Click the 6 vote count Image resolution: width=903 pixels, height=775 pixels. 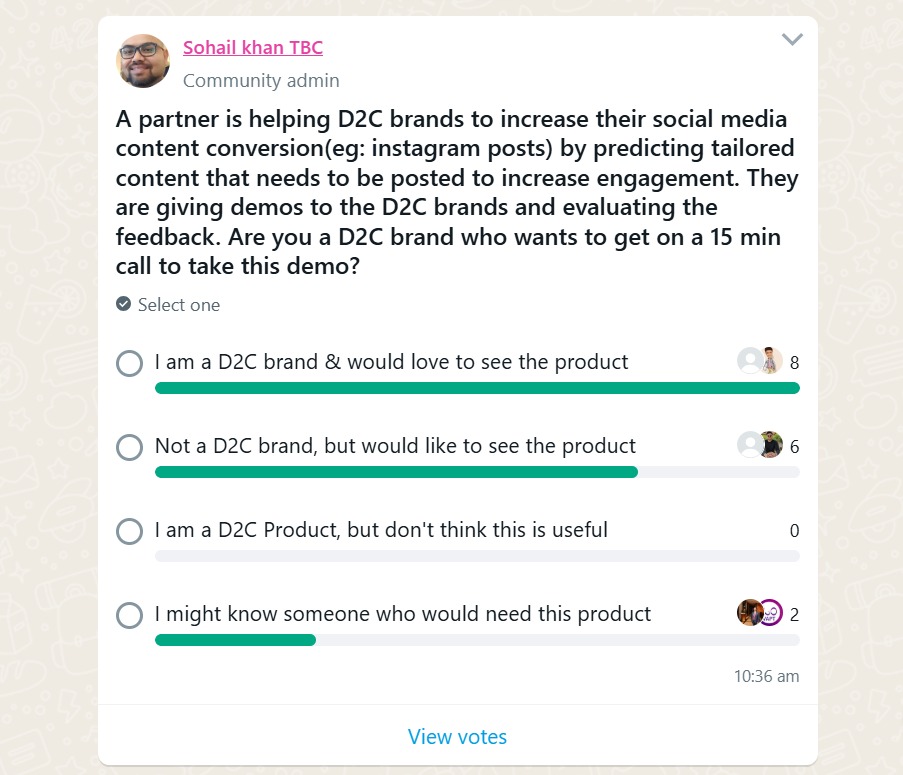click(x=794, y=447)
